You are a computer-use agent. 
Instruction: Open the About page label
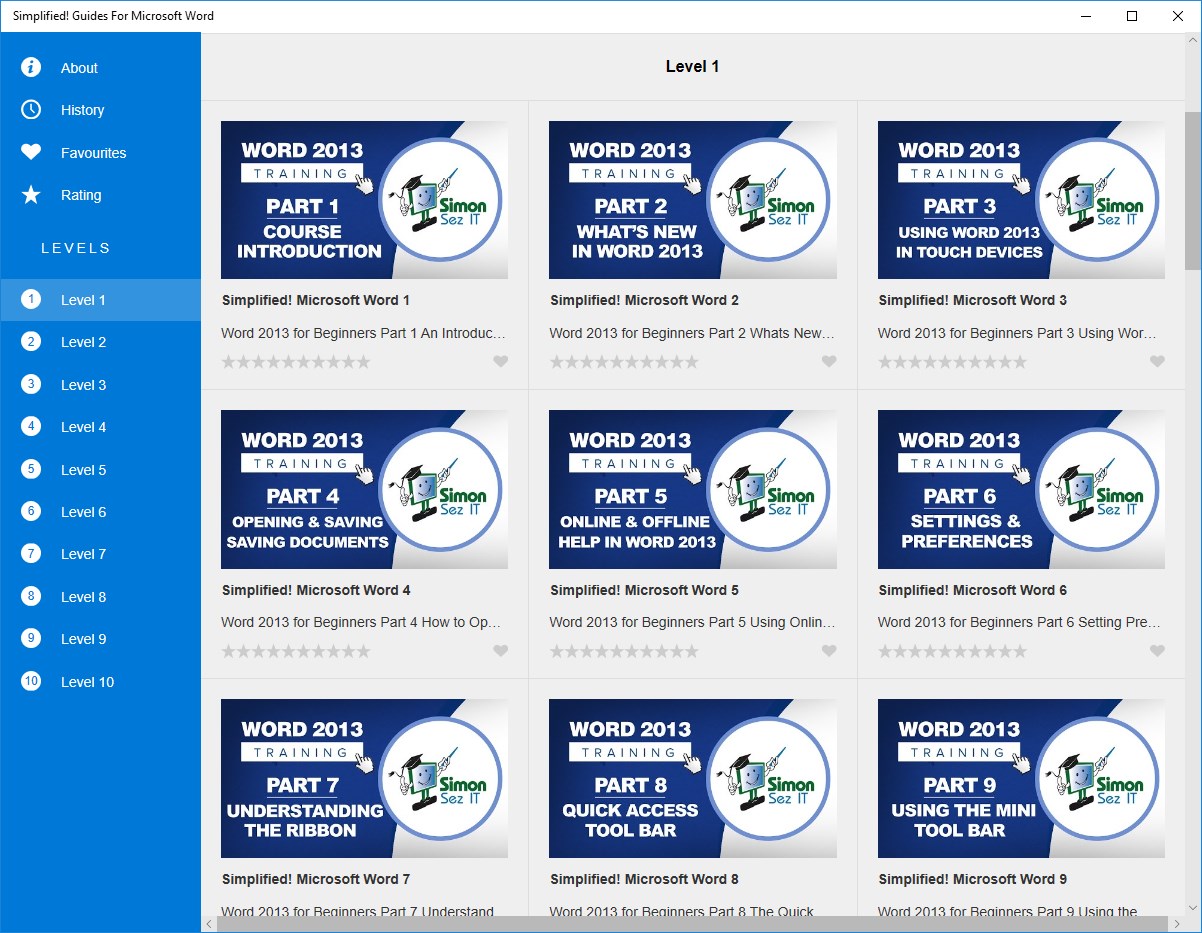[x=79, y=68]
